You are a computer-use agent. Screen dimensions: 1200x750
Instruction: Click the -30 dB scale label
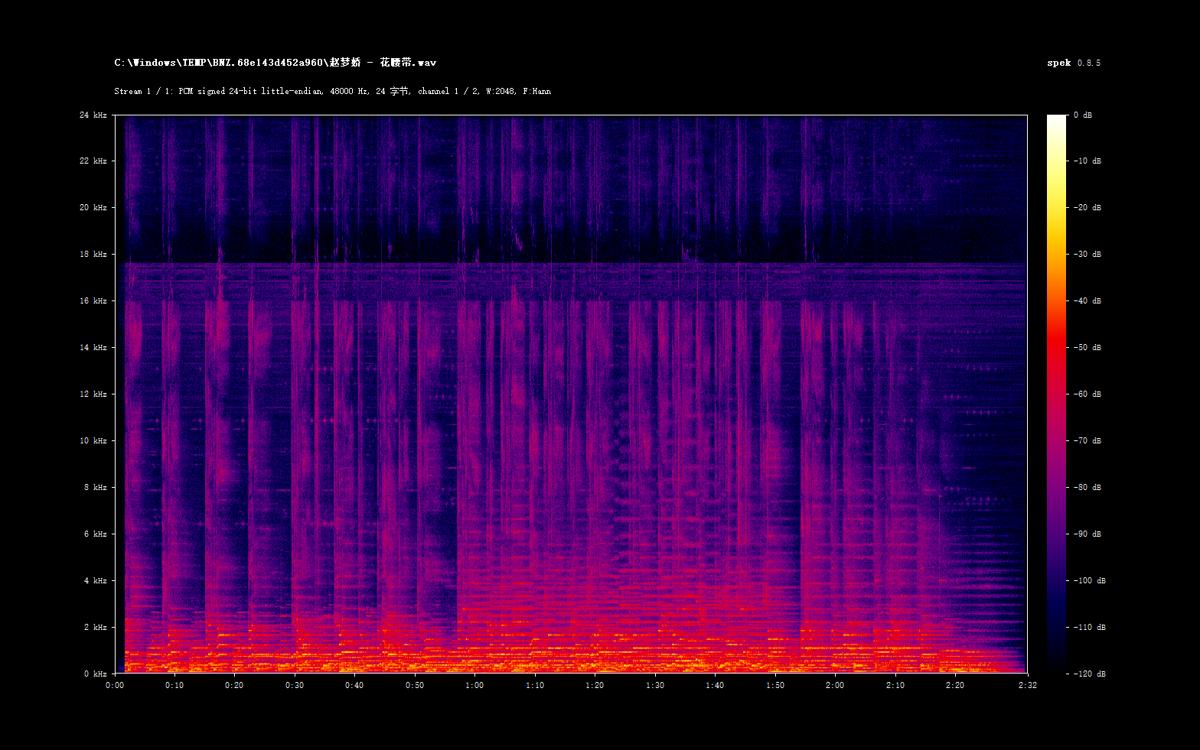1082,254
